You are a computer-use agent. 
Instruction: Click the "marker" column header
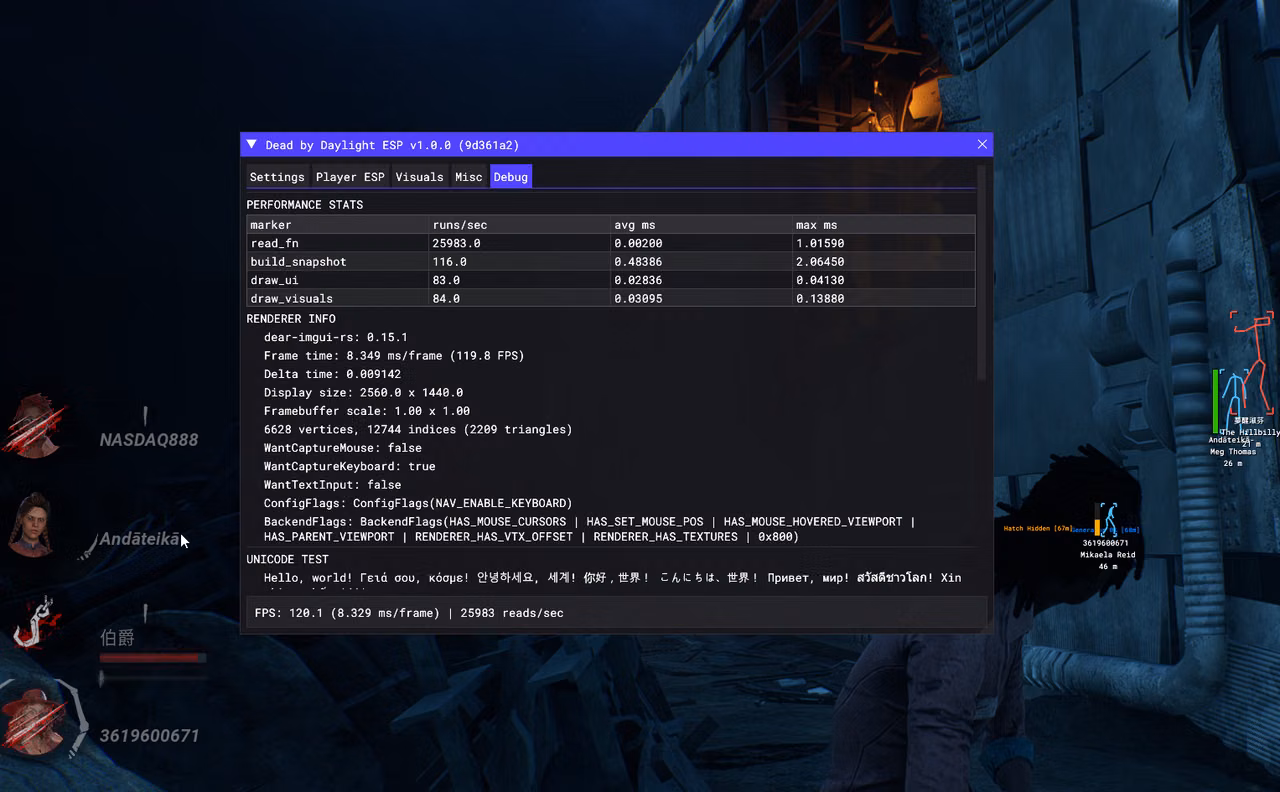point(337,225)
